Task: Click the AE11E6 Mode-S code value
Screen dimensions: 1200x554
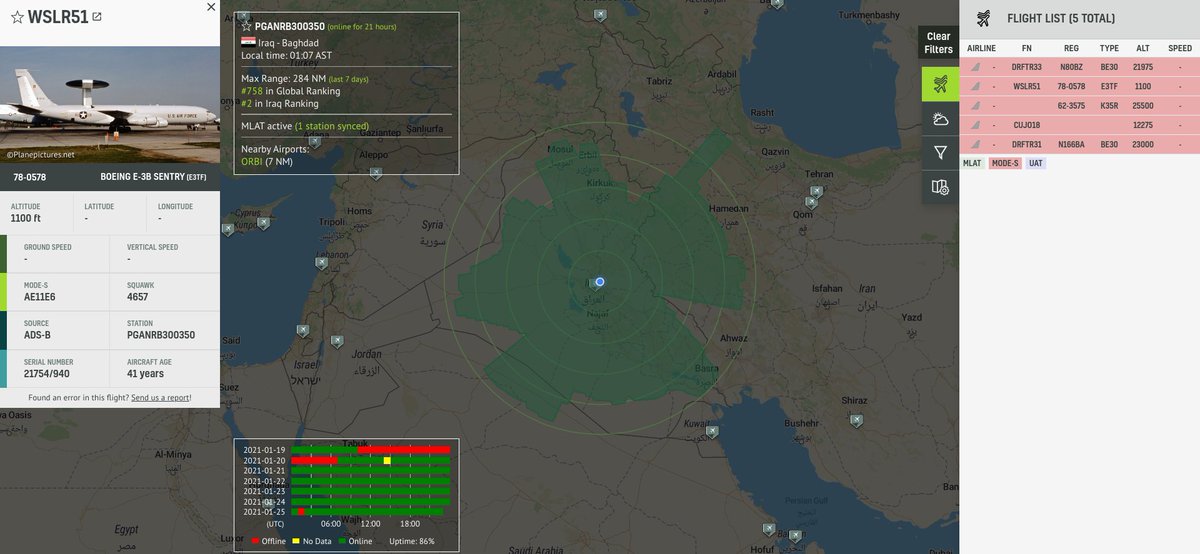Action: [x=42, y=297]
